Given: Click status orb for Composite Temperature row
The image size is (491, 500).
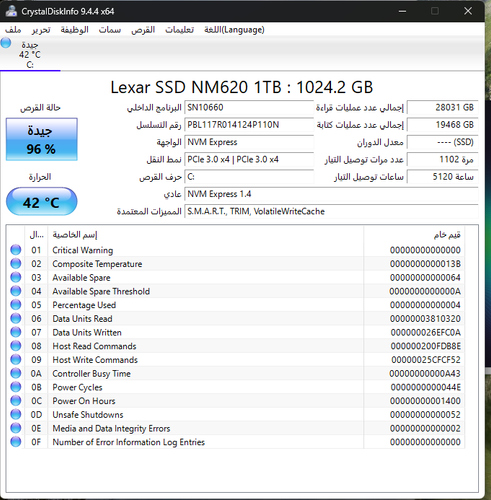Looking at the screenshot, I should coord(16,263).
